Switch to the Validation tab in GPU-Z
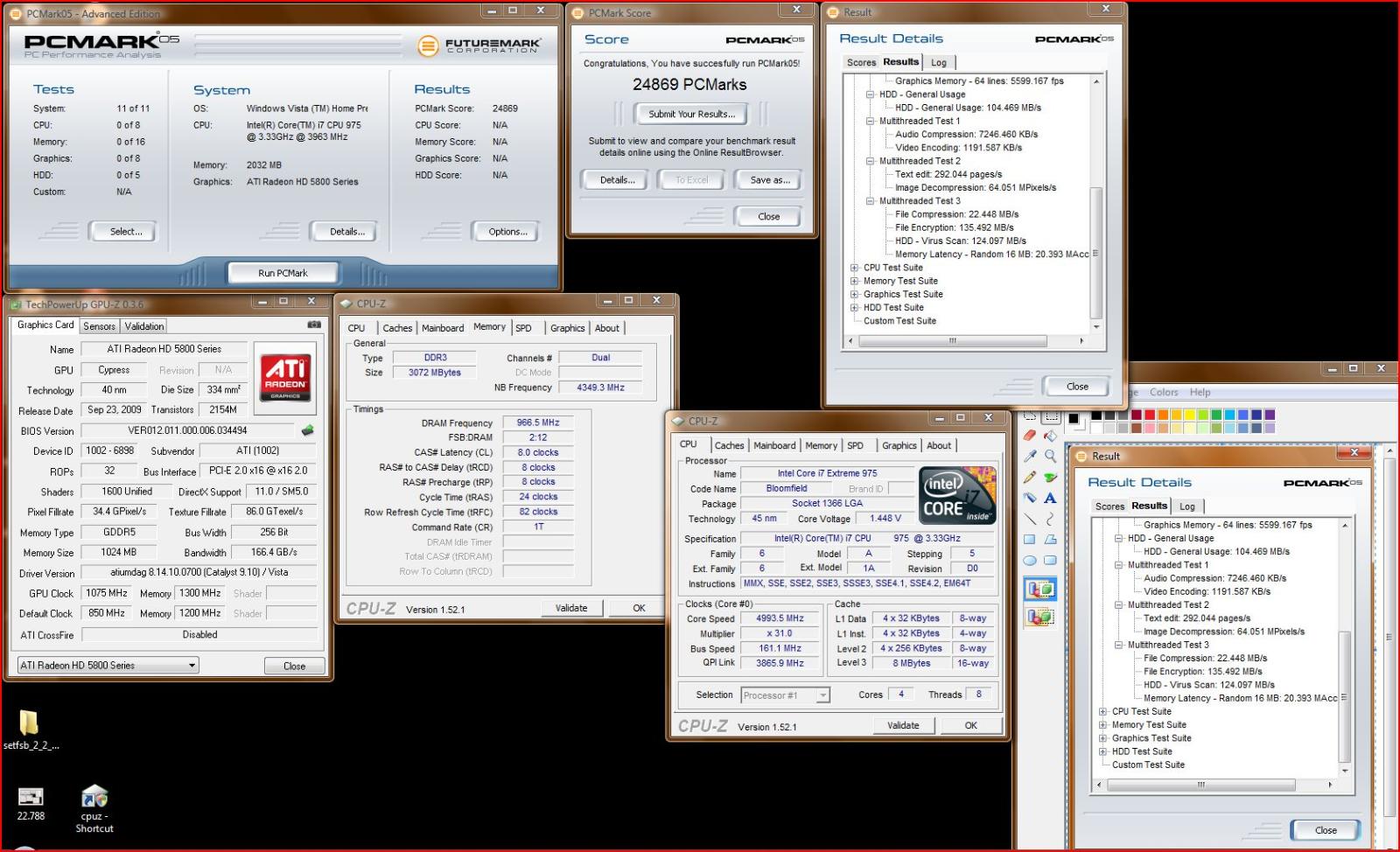The width and height of the screenshot is (1400, 852). click(143, 325)
